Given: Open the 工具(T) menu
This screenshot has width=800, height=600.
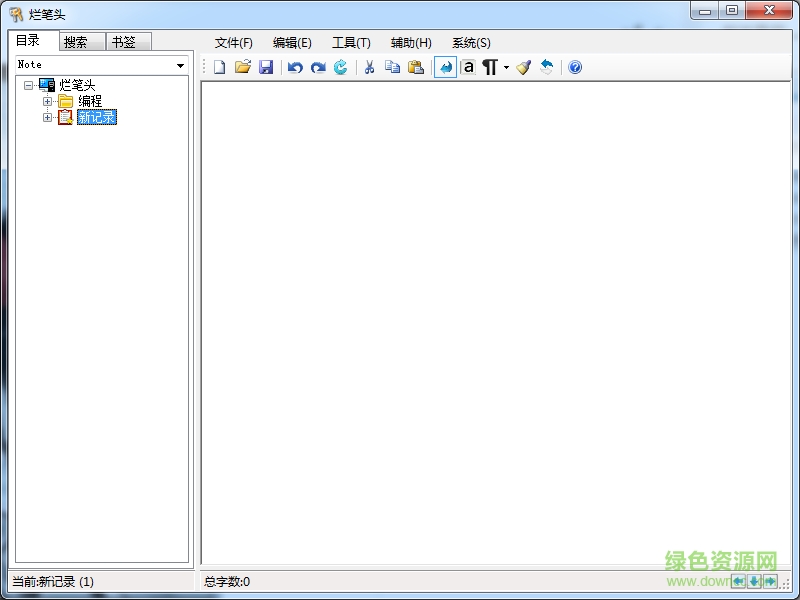Looking at the screenshot, I should tap(351, 43).
